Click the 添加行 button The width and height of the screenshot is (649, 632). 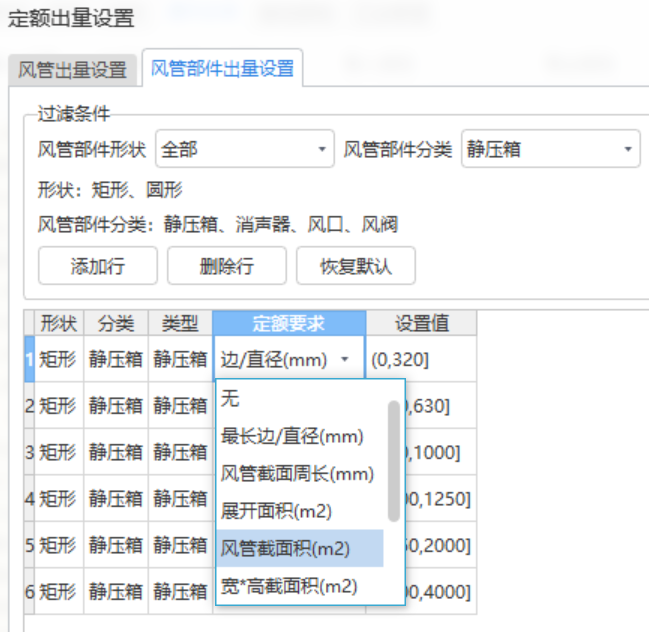tap(97, 266)
